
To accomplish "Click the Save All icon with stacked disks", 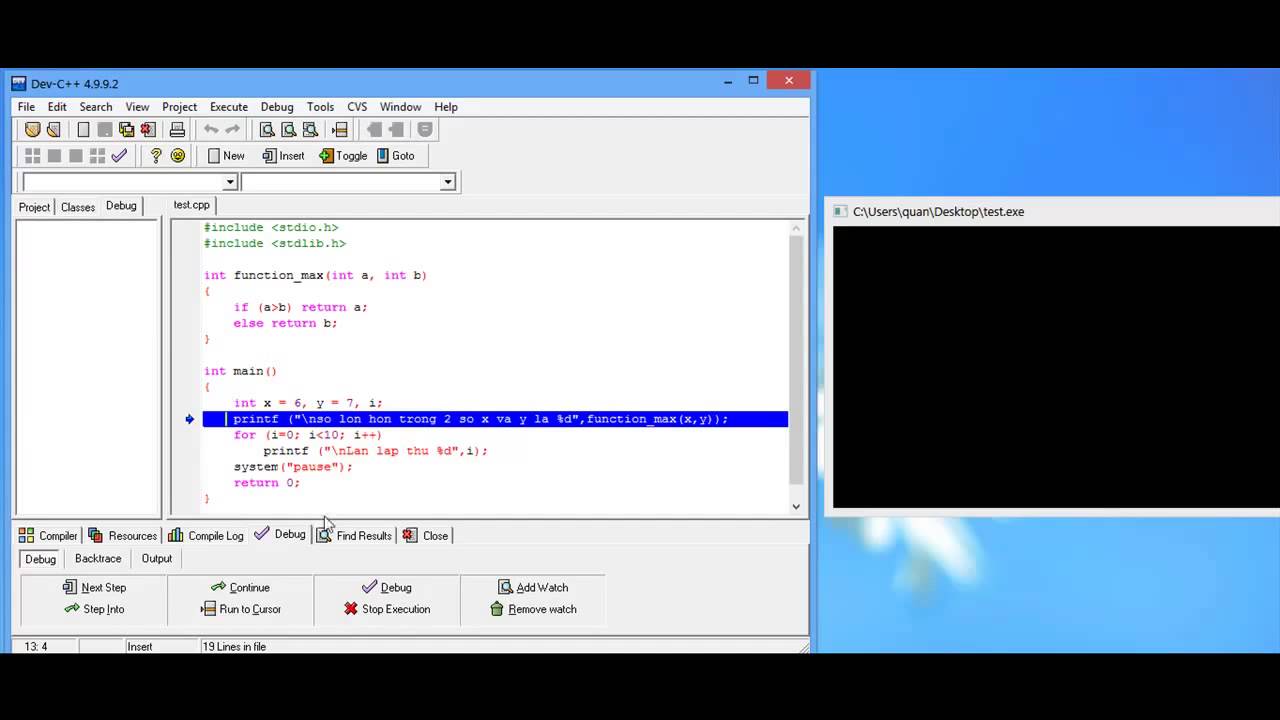I will click(126, 129).
